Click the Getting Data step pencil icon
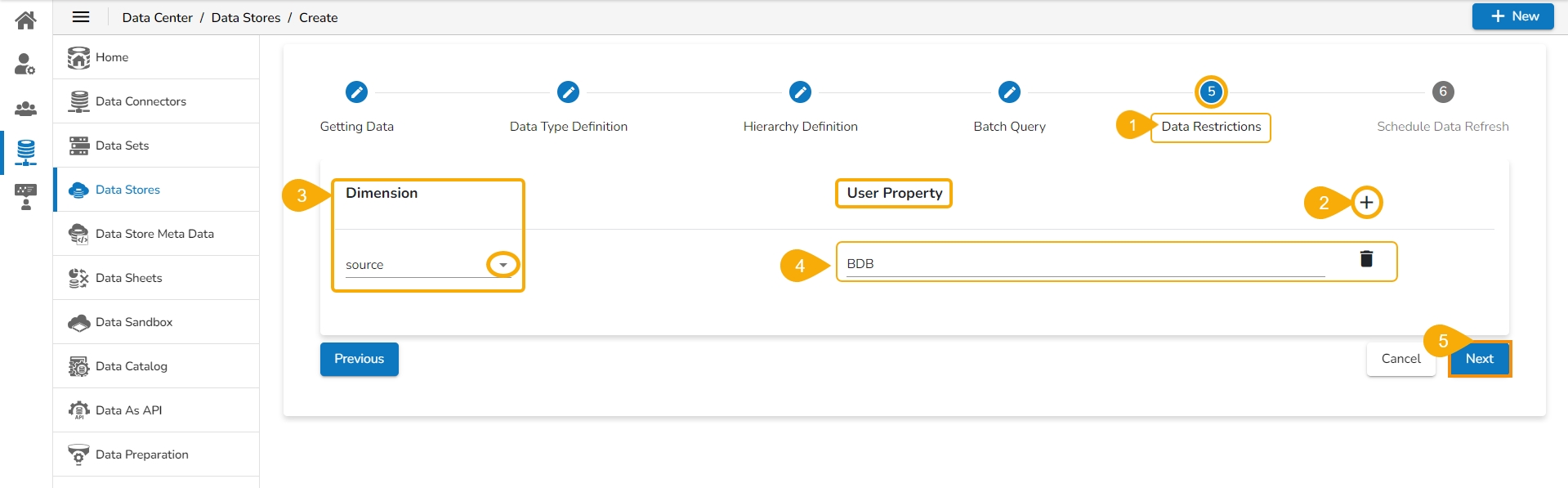Viewport: 1568px width, 488px height. click(x=356, y=92)
